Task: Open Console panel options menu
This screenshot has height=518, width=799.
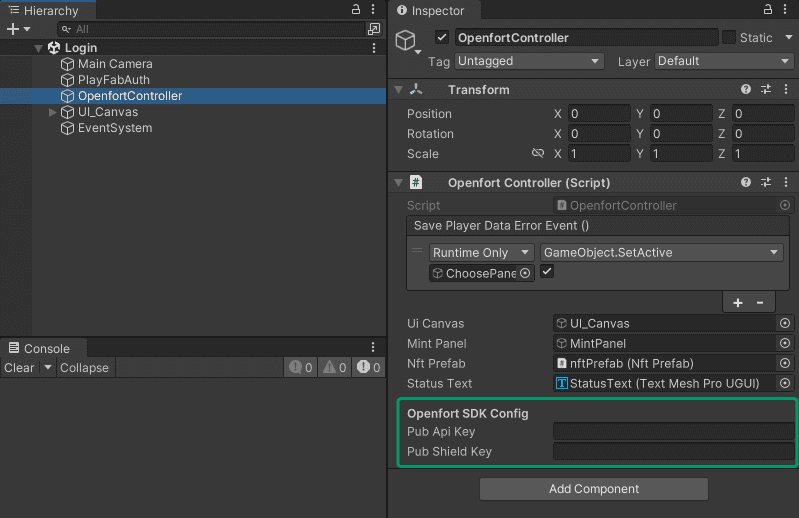Action: pyautogui.click(x=373, y=347)
